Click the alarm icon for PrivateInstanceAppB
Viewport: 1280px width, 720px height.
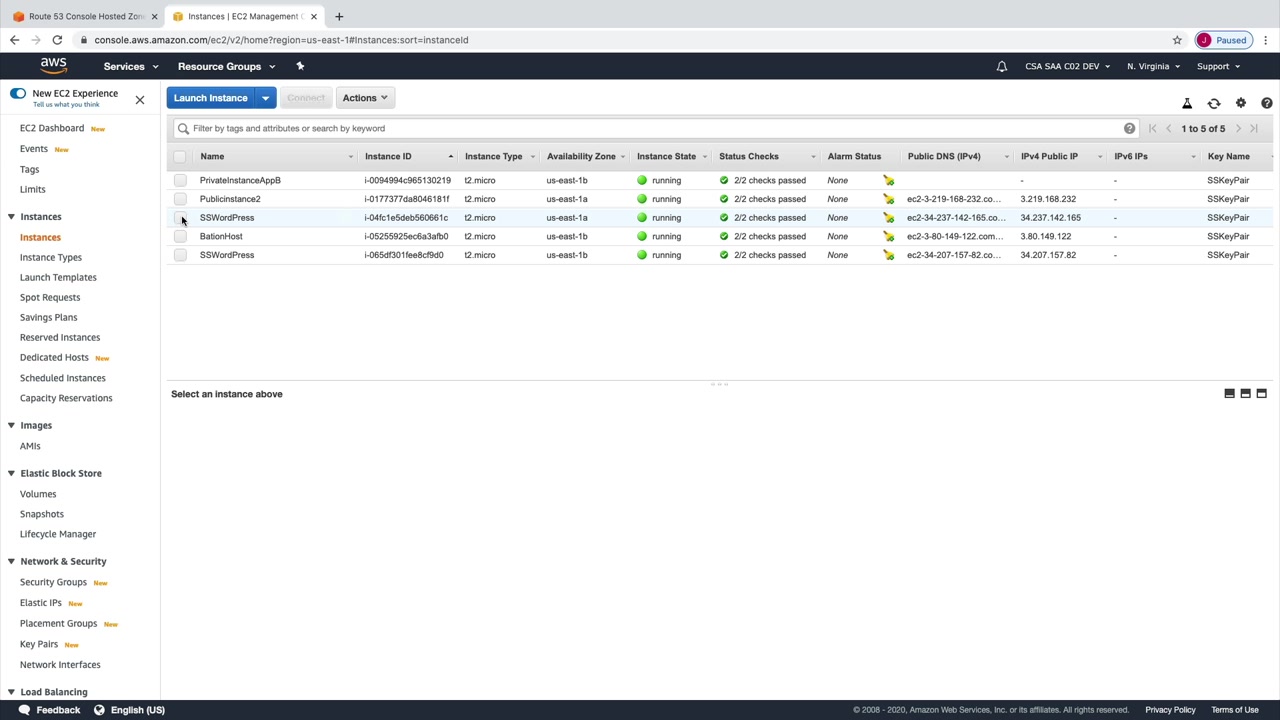click(888, 180)
